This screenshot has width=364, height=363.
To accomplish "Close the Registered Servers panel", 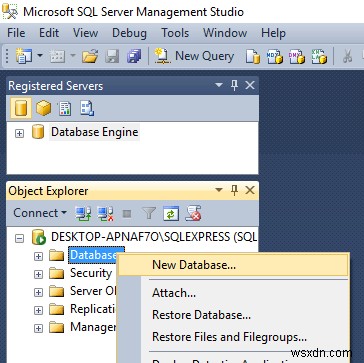I will coord(250,85).
